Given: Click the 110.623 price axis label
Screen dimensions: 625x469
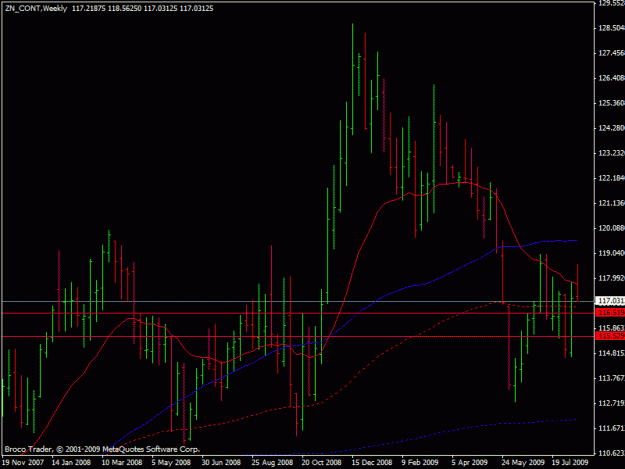Looking at the screenshot, I should [611, 453].
